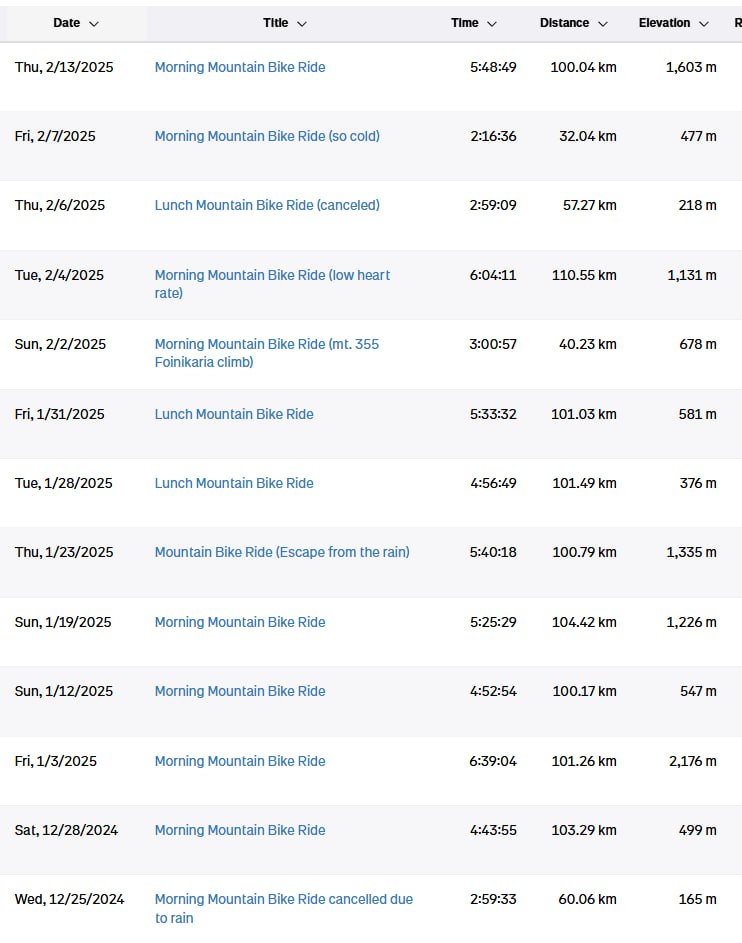Screen dimensions: 742x943
Task: Sort activities by Title column header
Action: click(x=284, y=23)
